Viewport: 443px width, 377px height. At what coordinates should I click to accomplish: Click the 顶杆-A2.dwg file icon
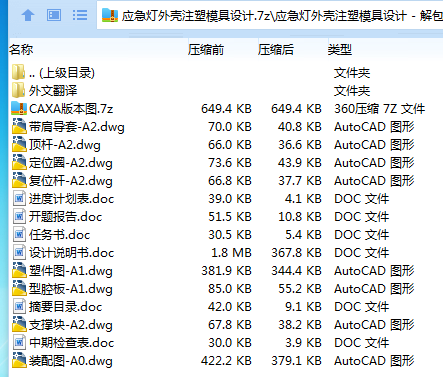click(19, 144)
